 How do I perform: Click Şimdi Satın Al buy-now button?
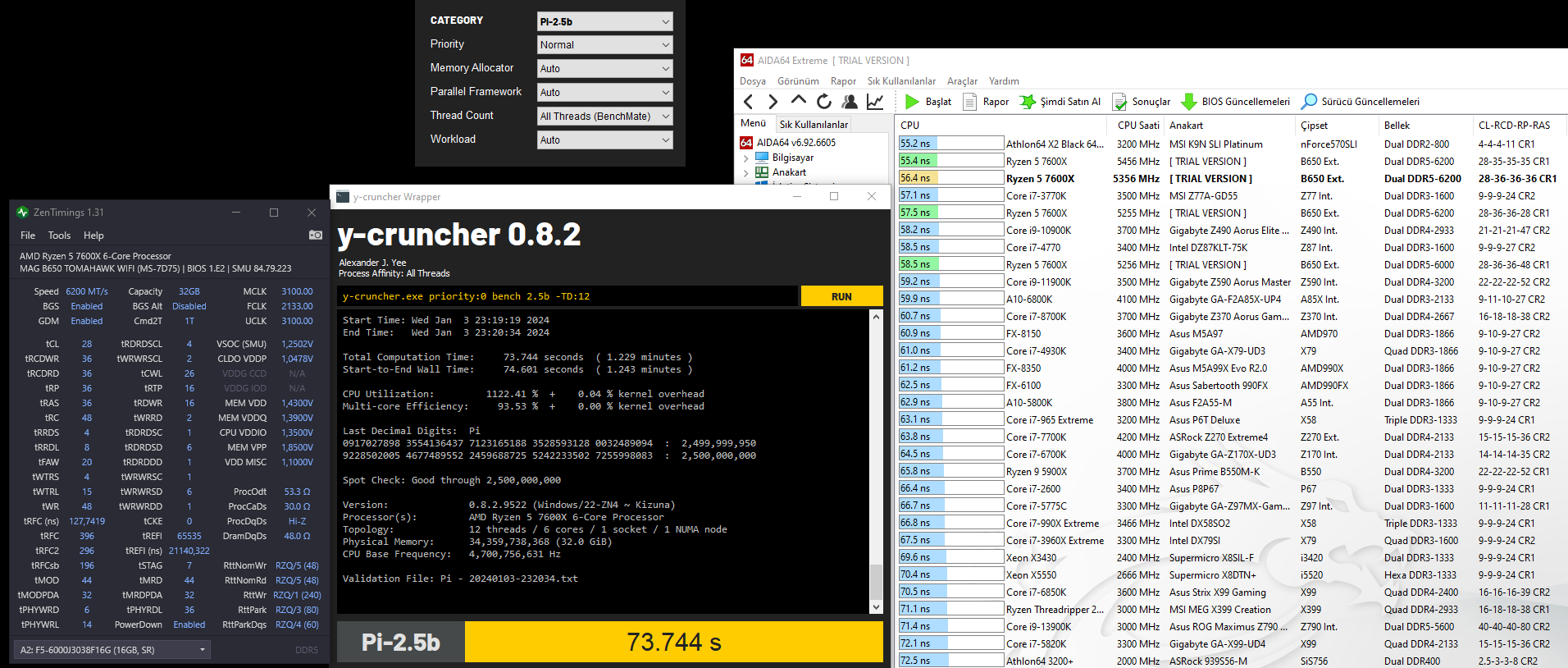click(1060, 102)
